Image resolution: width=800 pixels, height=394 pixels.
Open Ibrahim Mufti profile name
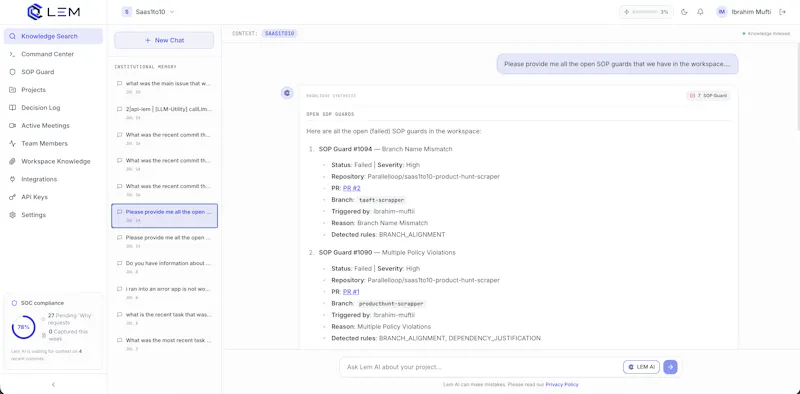(x=751, y=12)
